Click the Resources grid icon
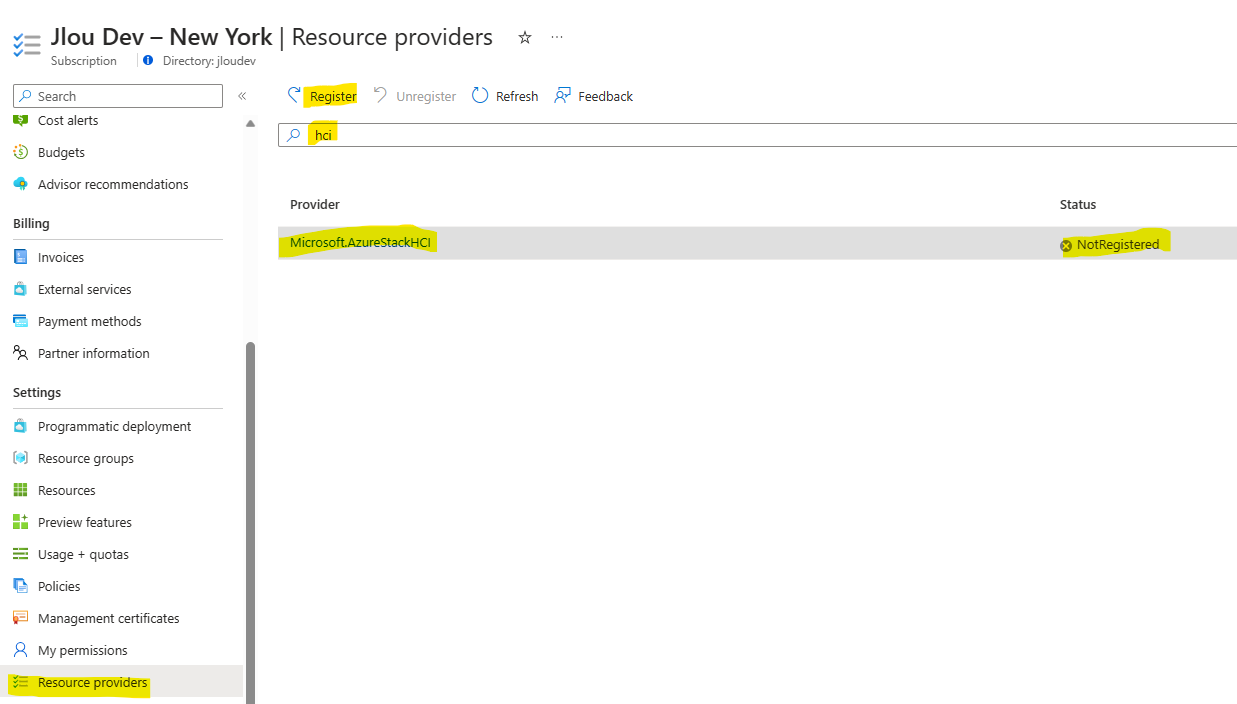 pyautogui.click(x=20, y=490)
